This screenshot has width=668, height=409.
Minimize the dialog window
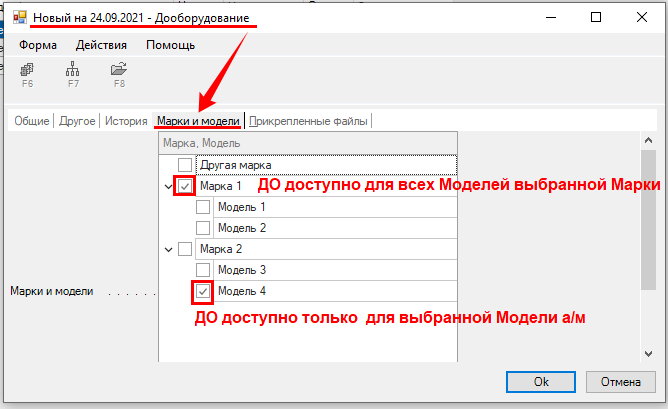pos(550,17)
